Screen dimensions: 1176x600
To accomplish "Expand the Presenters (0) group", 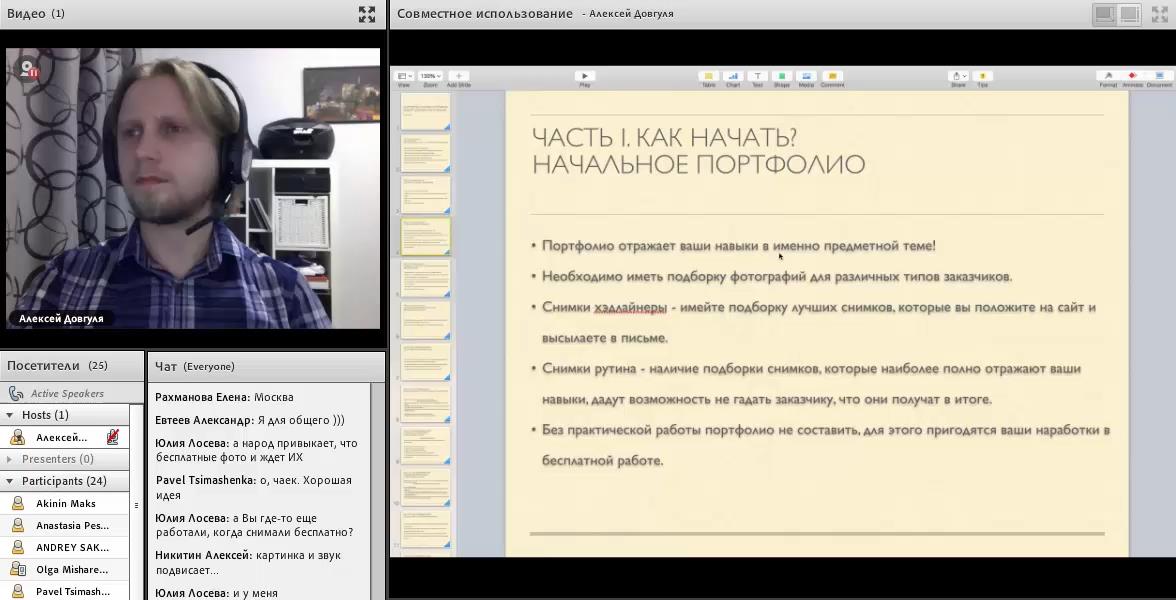I will [x=10, y=459].
